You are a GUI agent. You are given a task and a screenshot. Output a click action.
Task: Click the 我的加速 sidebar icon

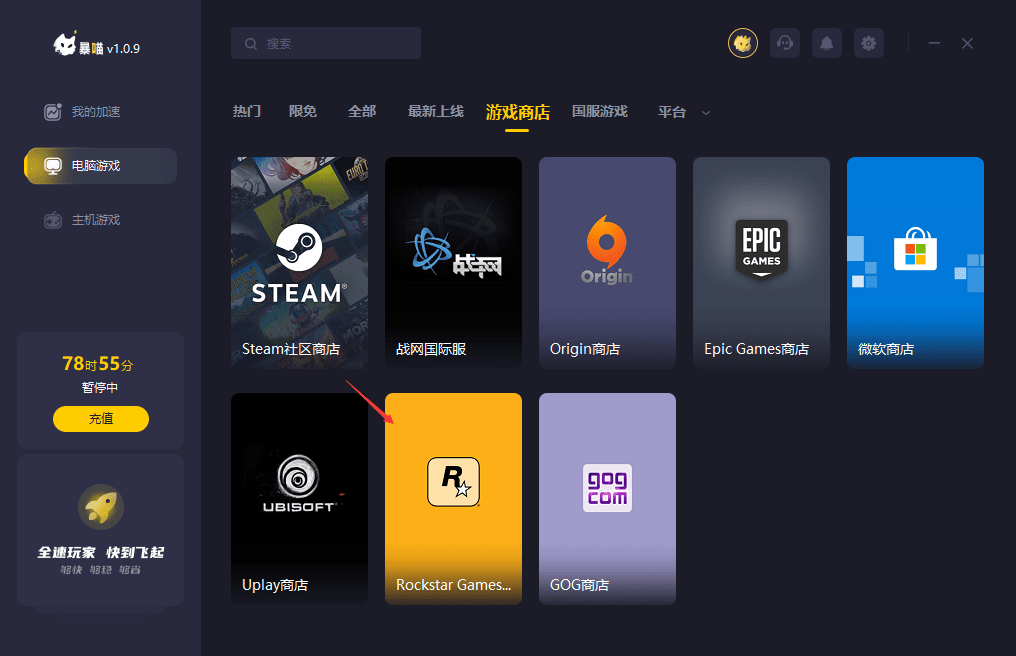[x=52, y=112]
